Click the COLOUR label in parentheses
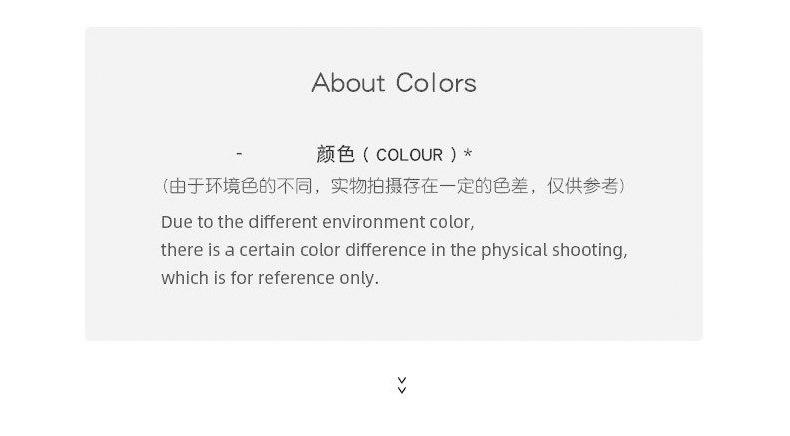790x436 pixels. click(x=410, y=155)
